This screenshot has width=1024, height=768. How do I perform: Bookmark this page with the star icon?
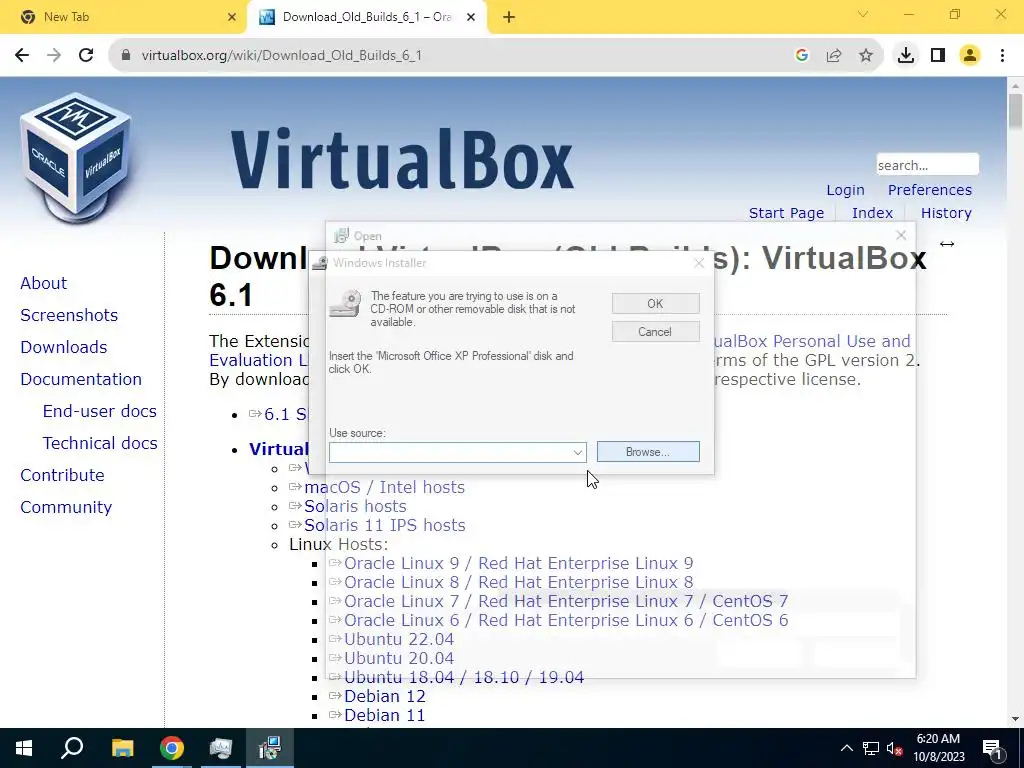866,56
